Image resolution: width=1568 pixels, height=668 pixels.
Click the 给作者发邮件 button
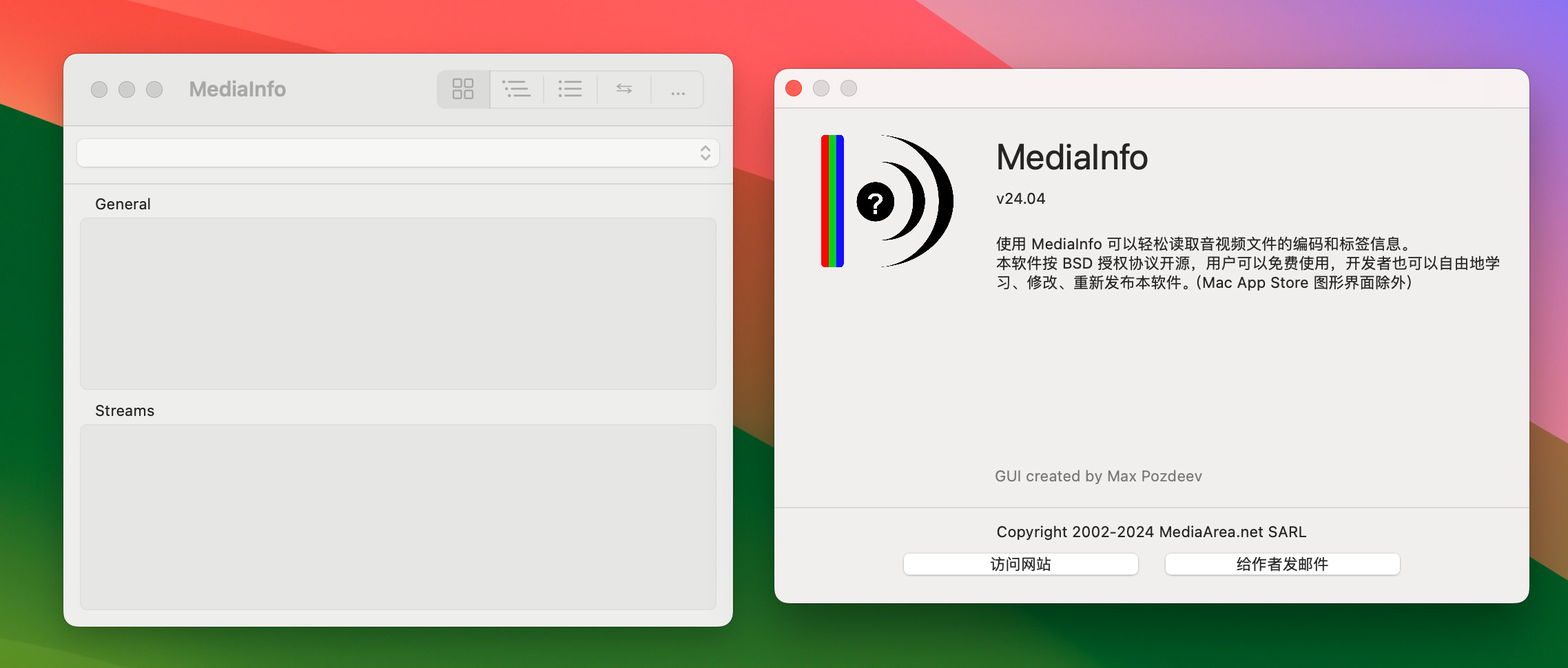click(x=1281, y=563)
